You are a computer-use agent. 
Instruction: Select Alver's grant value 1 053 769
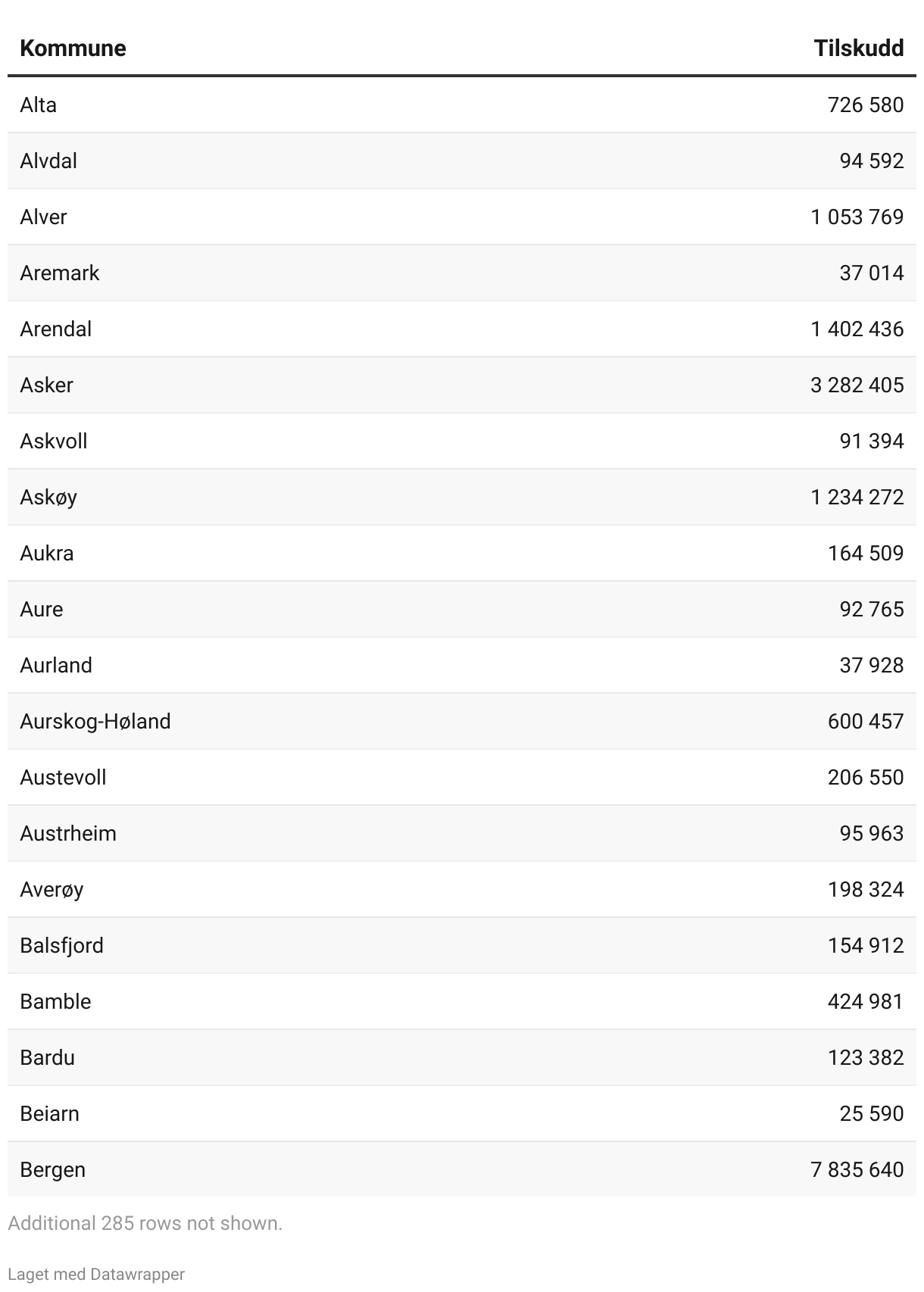click(x=857, y=217)
